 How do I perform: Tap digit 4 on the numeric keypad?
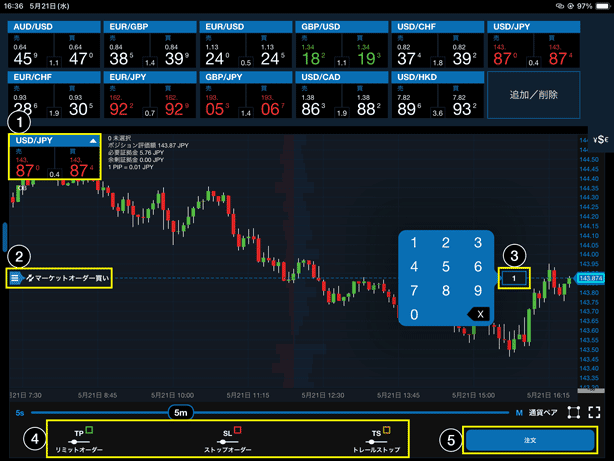point(414,267)
